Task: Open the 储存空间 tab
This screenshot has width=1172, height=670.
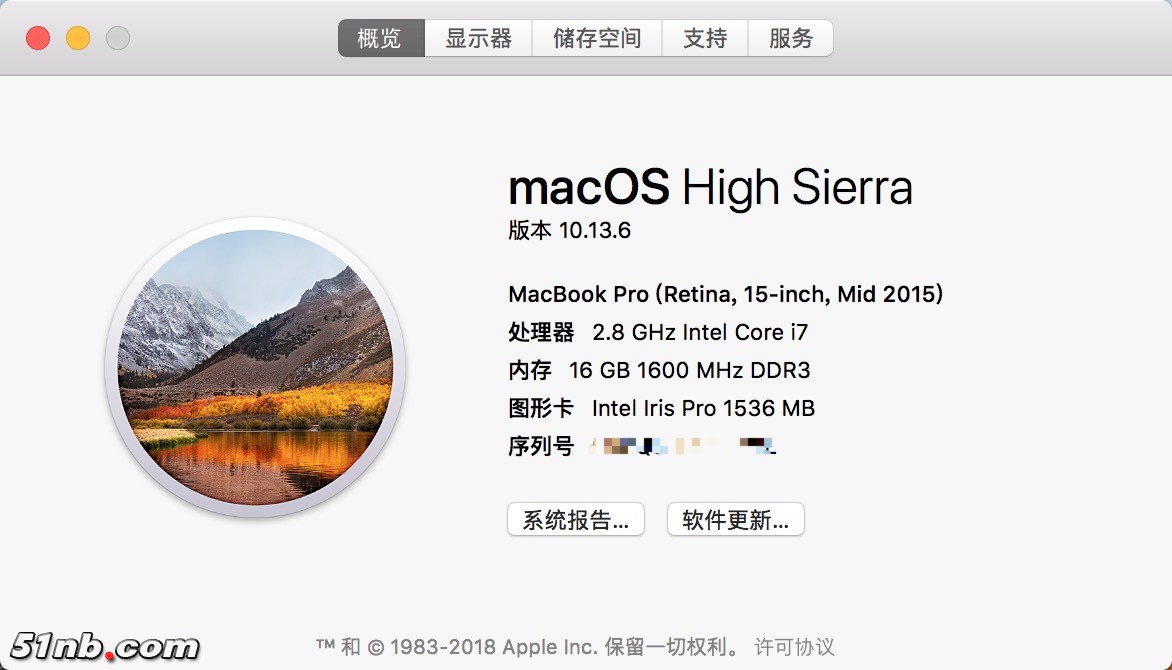Action: tap(597, 39)
